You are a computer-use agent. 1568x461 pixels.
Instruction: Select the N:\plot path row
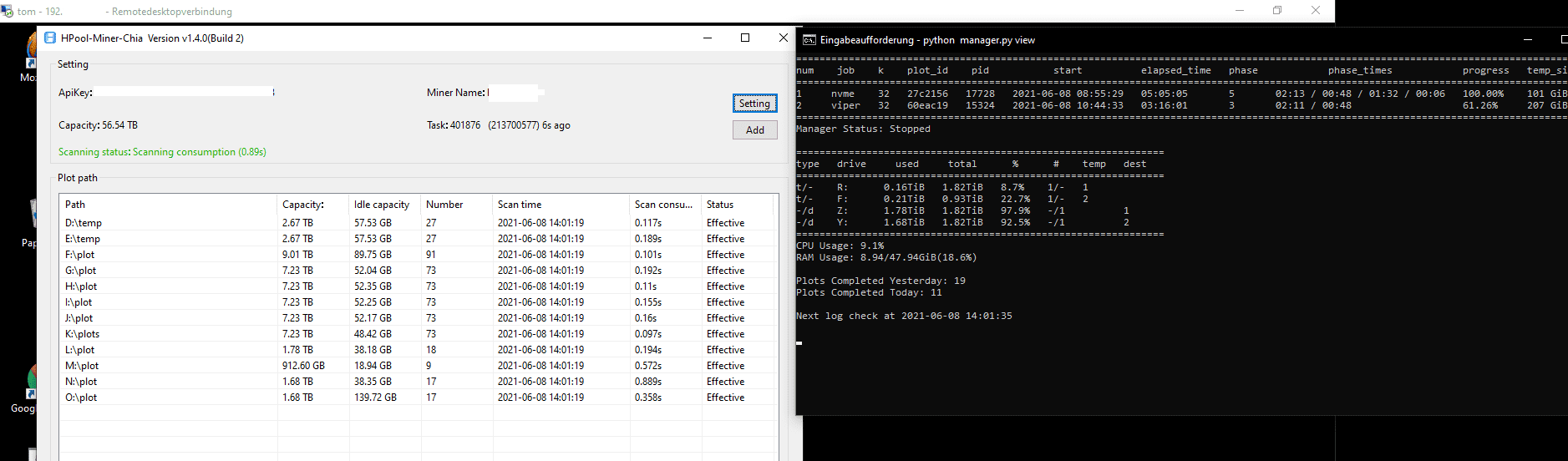[x=417, y=382]
